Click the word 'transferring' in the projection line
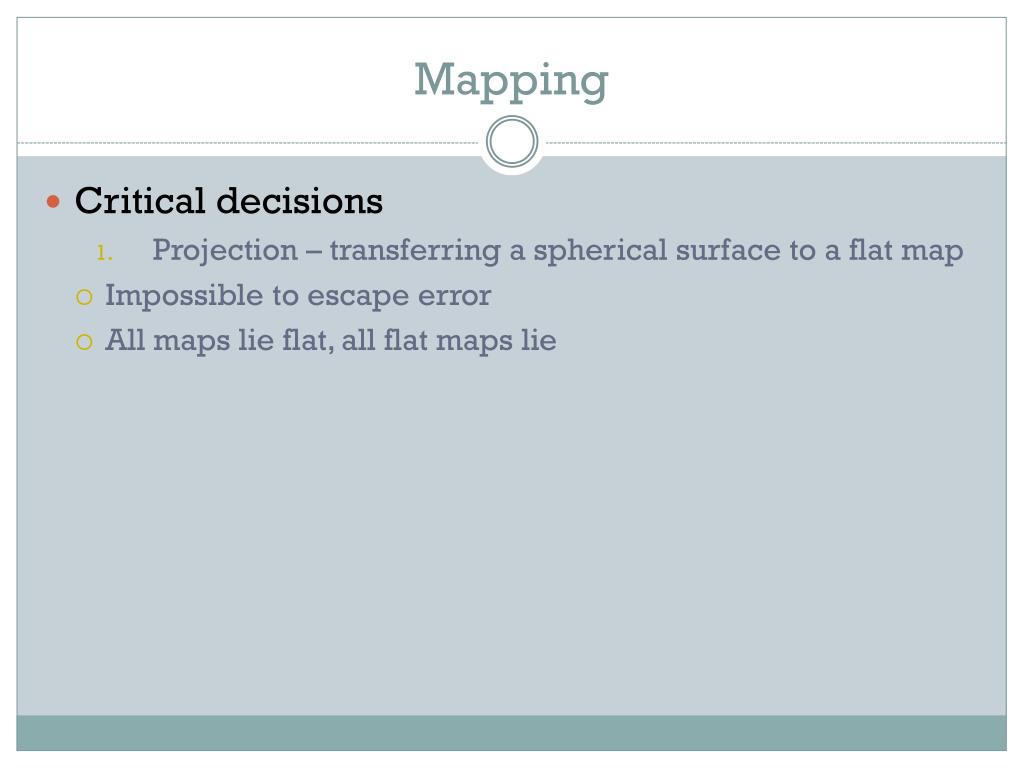The image size is (1024, 768). 415,251
